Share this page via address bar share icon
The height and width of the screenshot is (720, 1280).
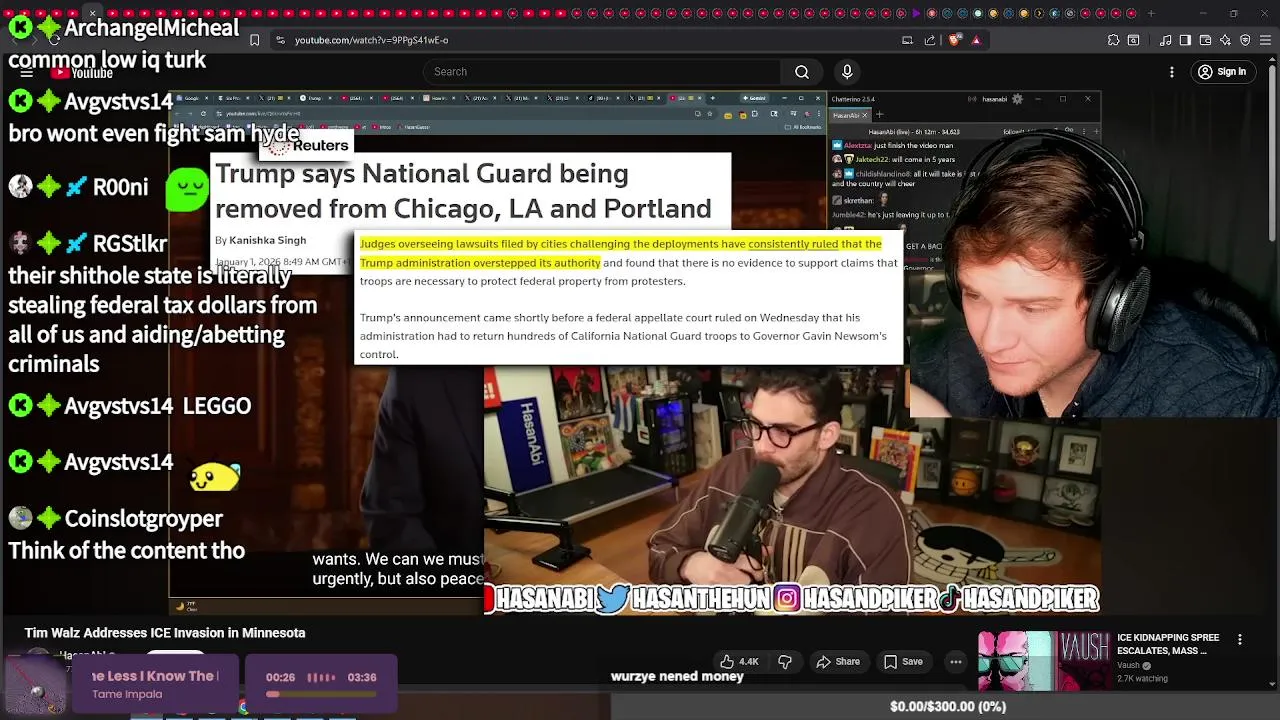(x=930, y=40)
